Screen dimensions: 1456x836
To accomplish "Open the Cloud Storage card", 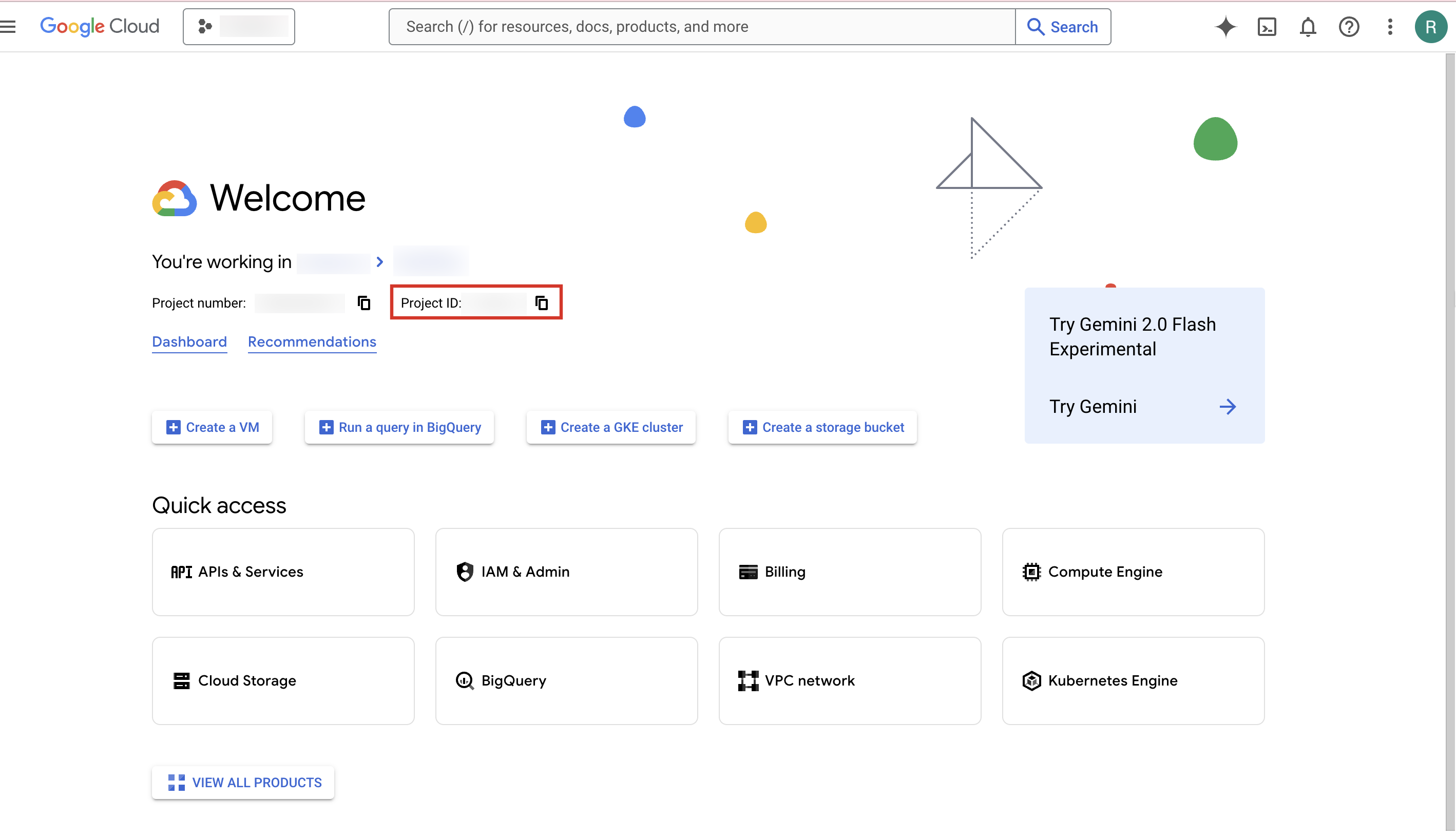I will (283, 681).
